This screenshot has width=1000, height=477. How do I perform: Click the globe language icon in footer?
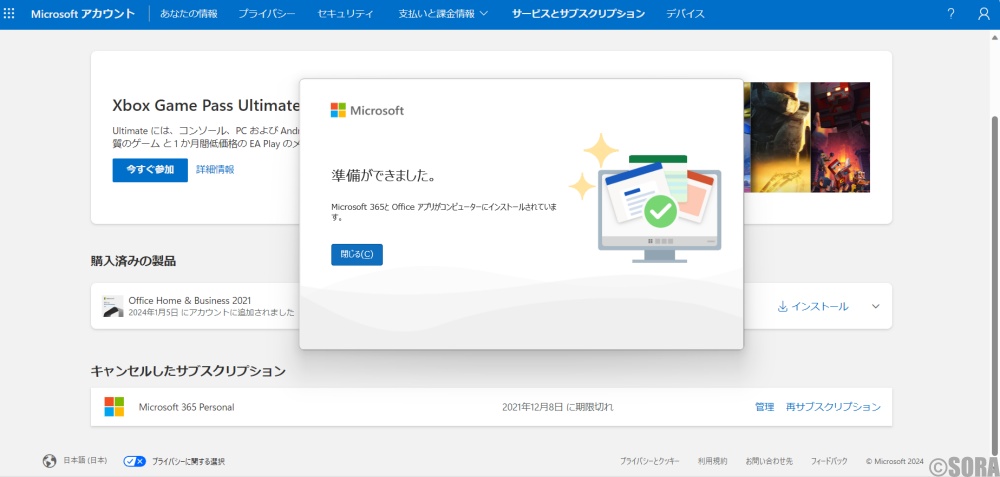49,460
